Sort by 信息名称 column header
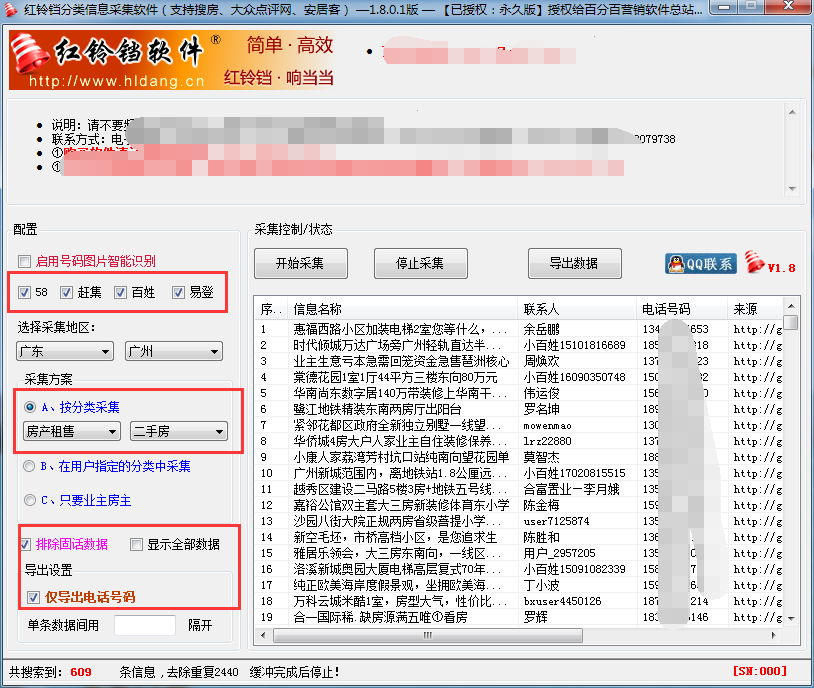814x688 pixels. pos(401,309)
